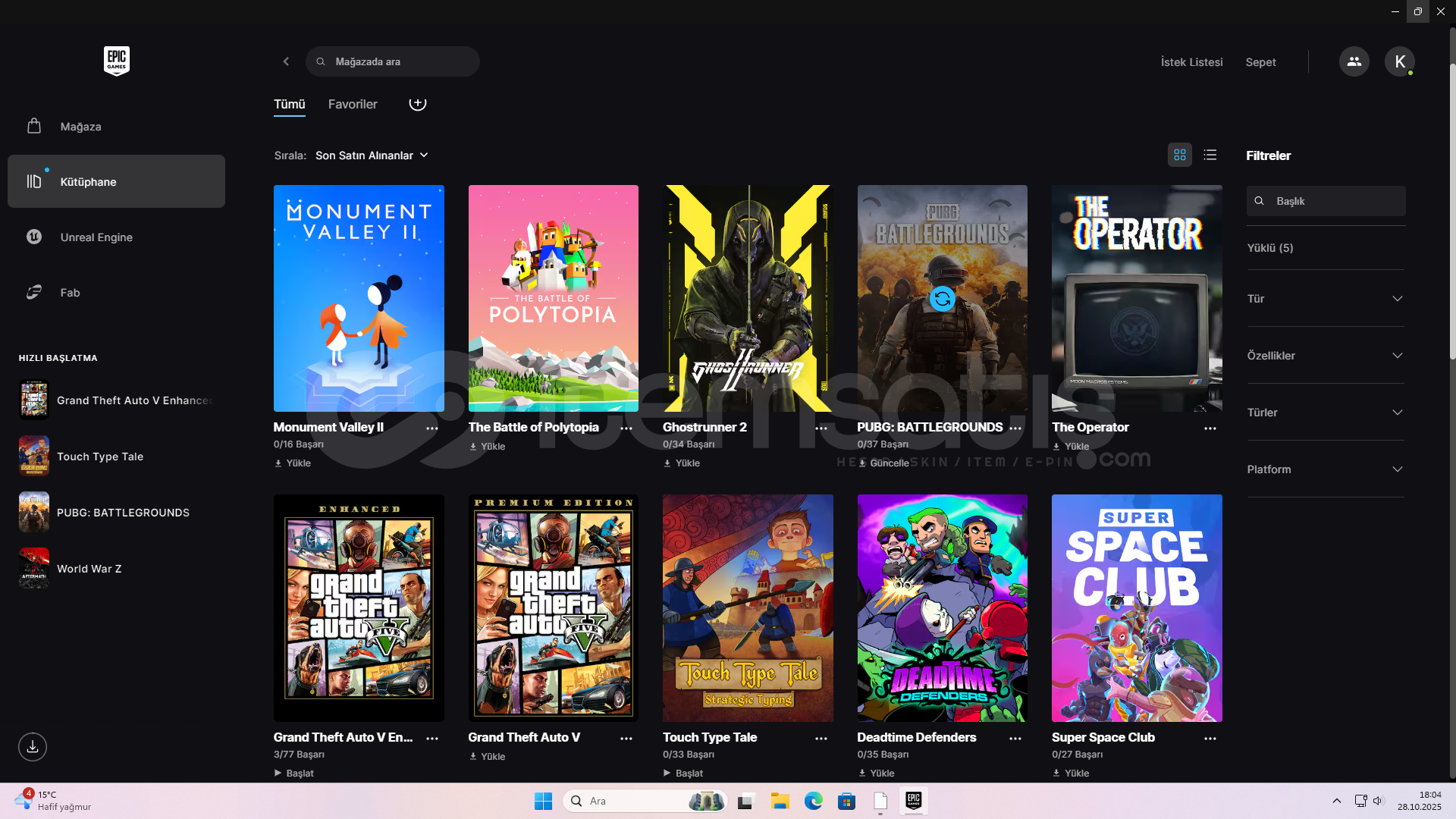Click the PUBG update refresh icon
The width and height of the screenshot is (1456, 819).
[942, 299]
